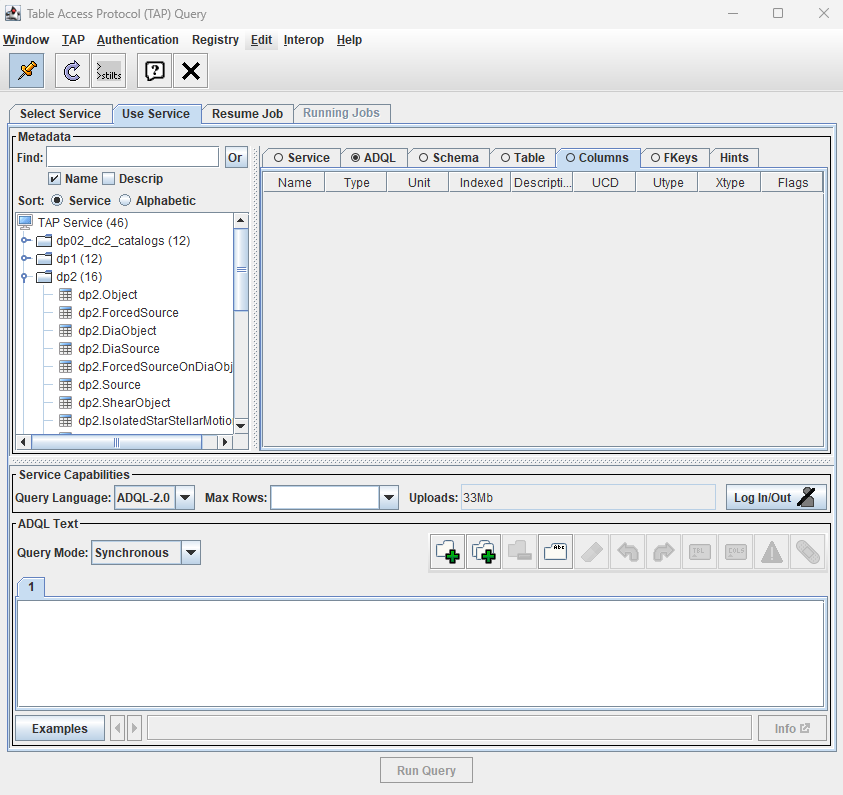Viewport: 843px width, 795px height.
Task: Click the Find text field
Action: (133, 157)
